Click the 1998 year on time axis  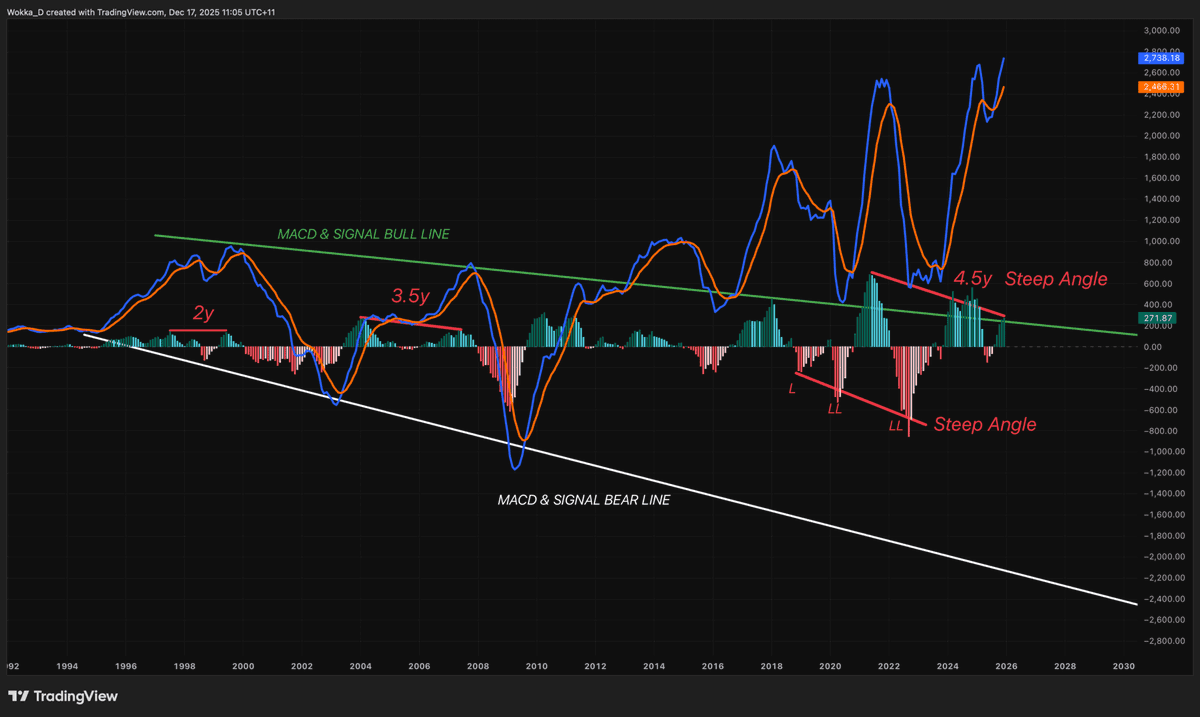[185, 665]
